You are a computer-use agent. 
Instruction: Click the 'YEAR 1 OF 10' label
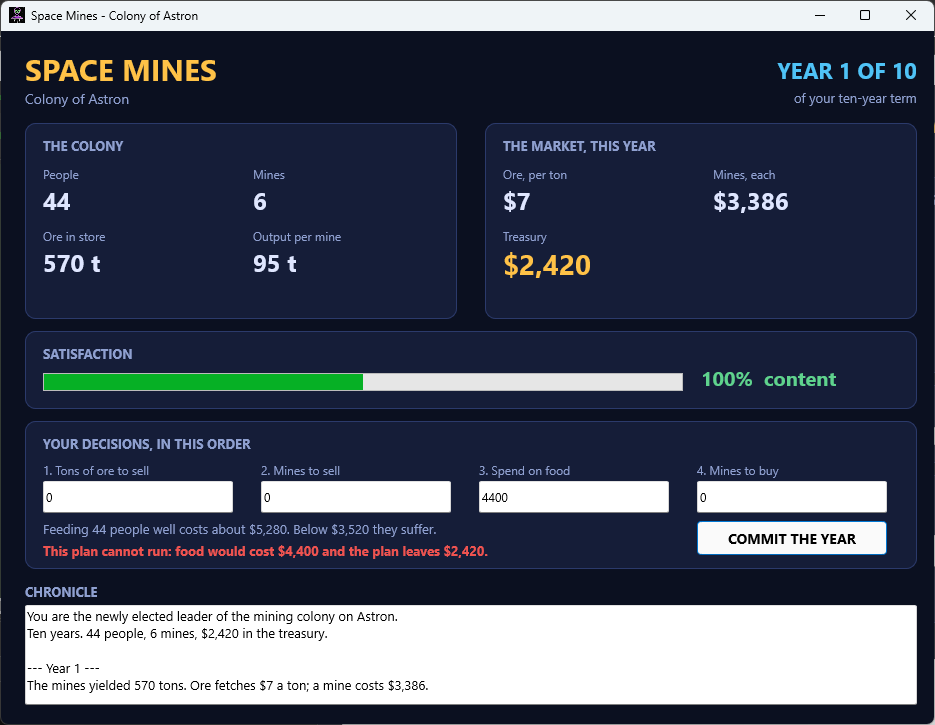pyautogui.click(x=847, y=72)
